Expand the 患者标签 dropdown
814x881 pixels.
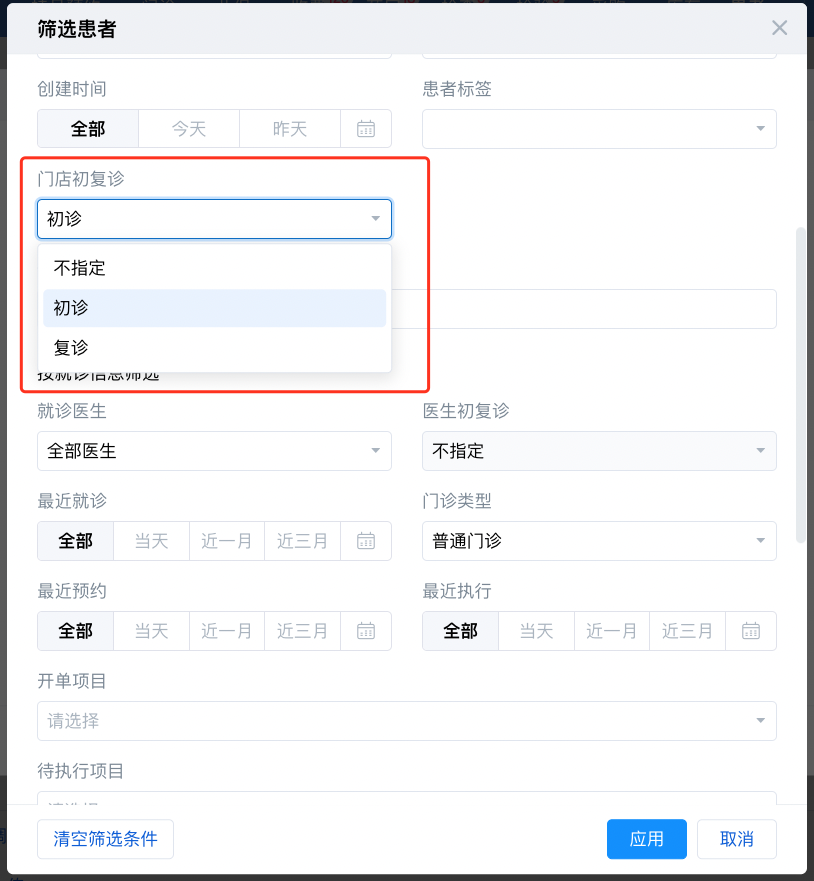click(599, 129)
